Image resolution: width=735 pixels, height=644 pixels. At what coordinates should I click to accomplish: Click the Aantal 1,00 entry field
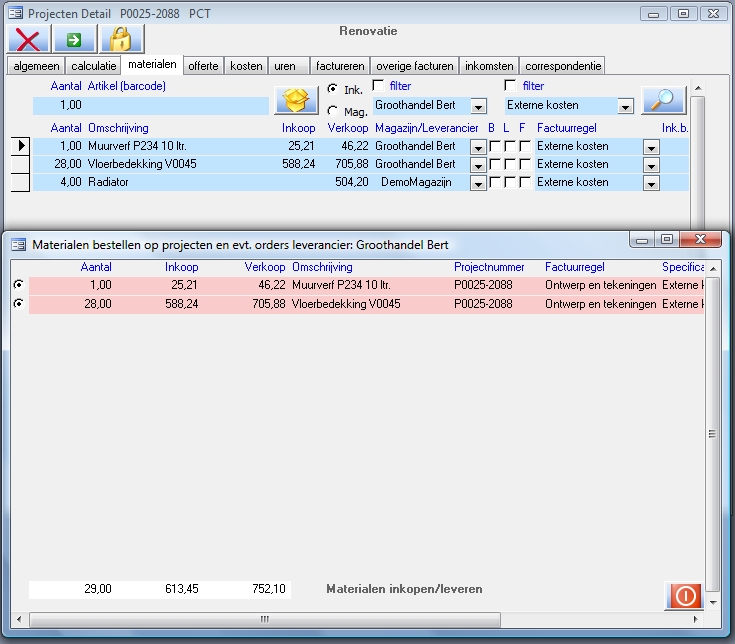(59, 105)
